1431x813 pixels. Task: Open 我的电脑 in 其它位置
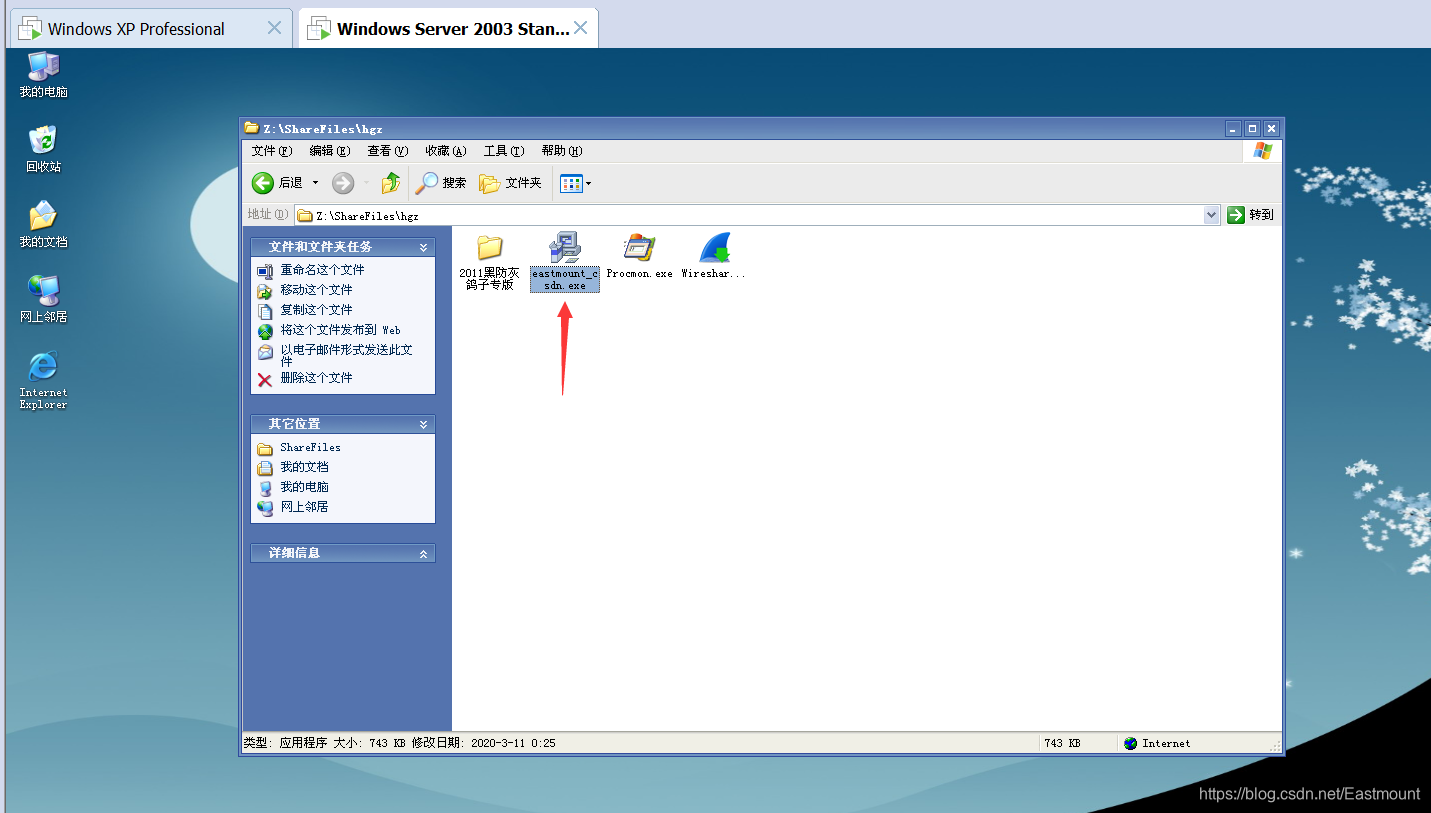coord(304,487)
